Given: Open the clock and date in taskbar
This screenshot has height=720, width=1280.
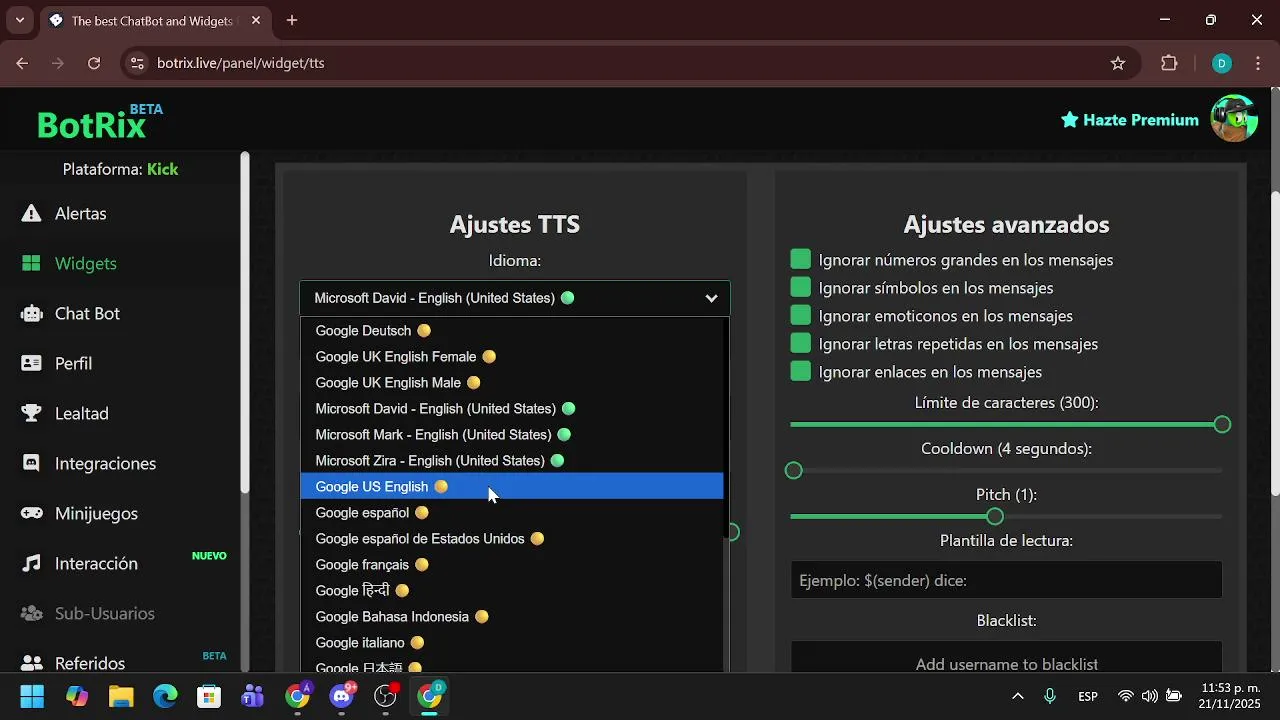Looking at the screenshot, I should coord(1231,696).
